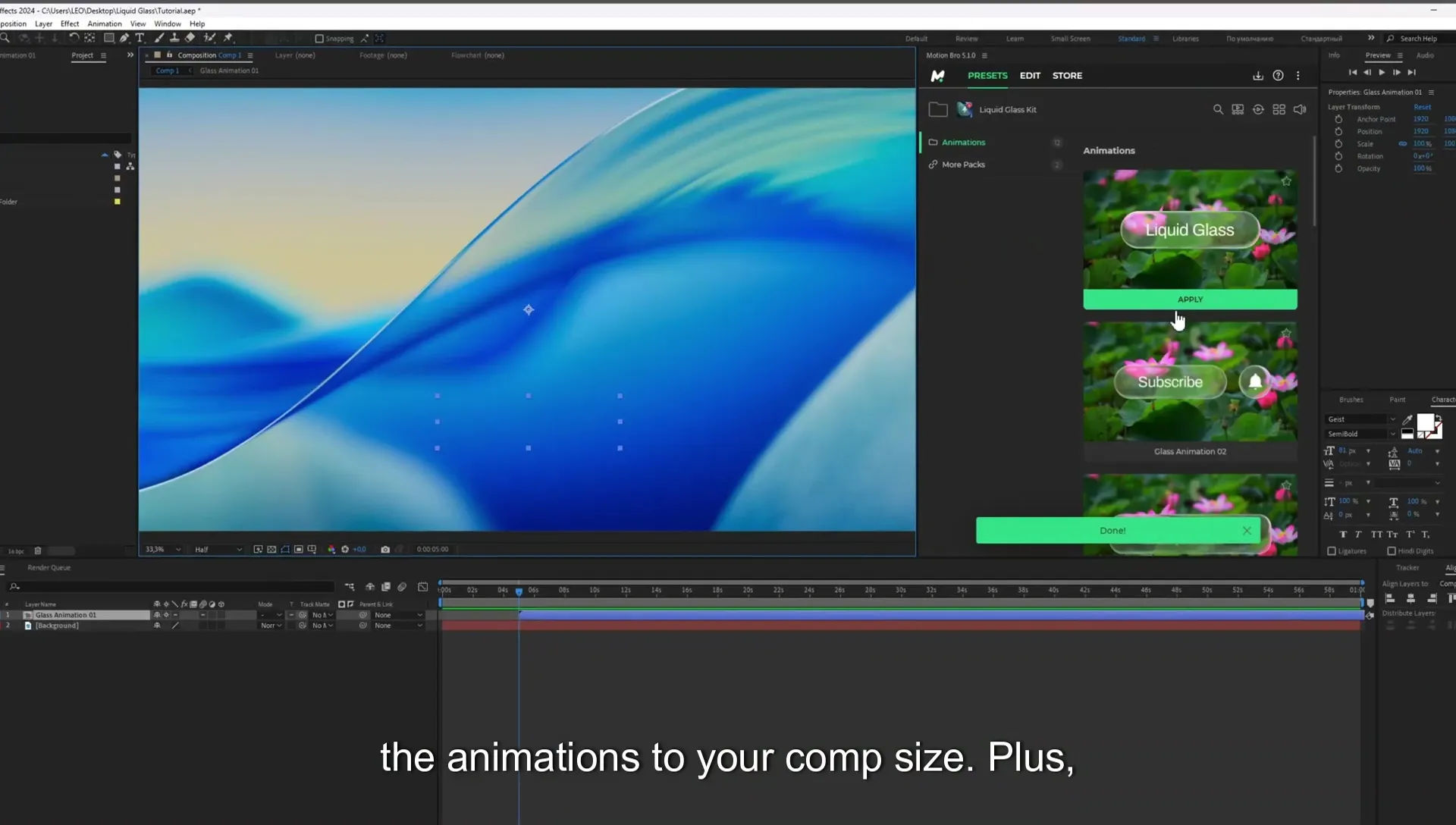
Task: Open blend Mode dropdown for Background layer
Action: (x=271, y=626)
